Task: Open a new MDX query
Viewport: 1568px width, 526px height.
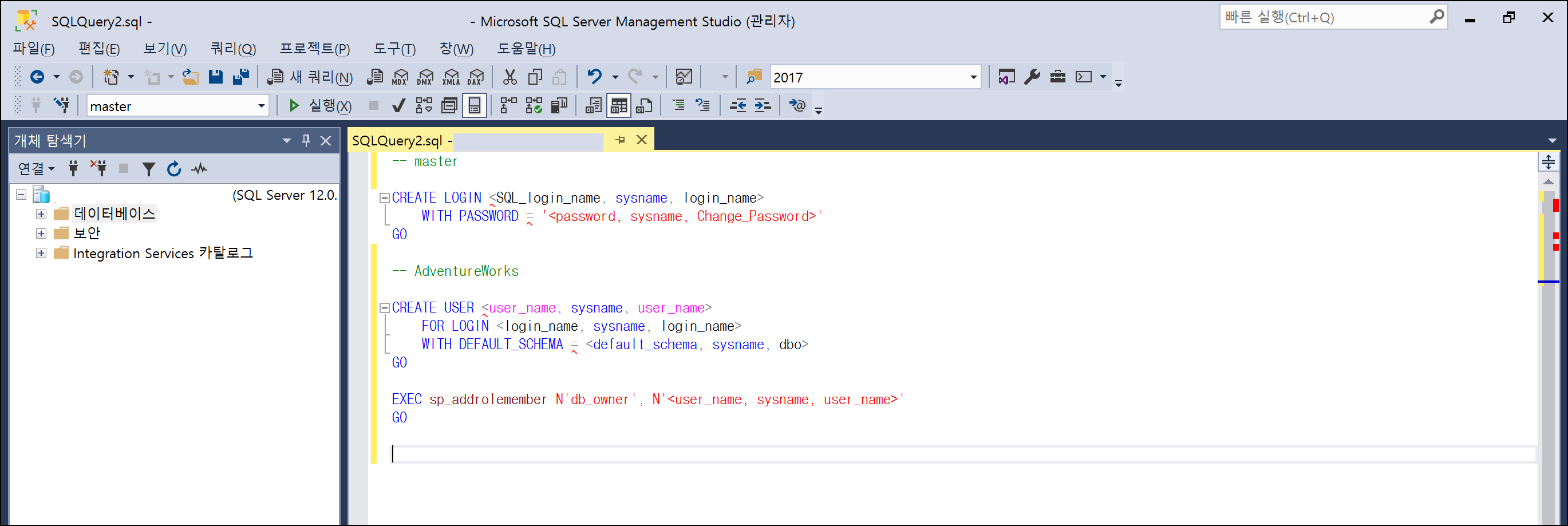Action: point(401,77)
